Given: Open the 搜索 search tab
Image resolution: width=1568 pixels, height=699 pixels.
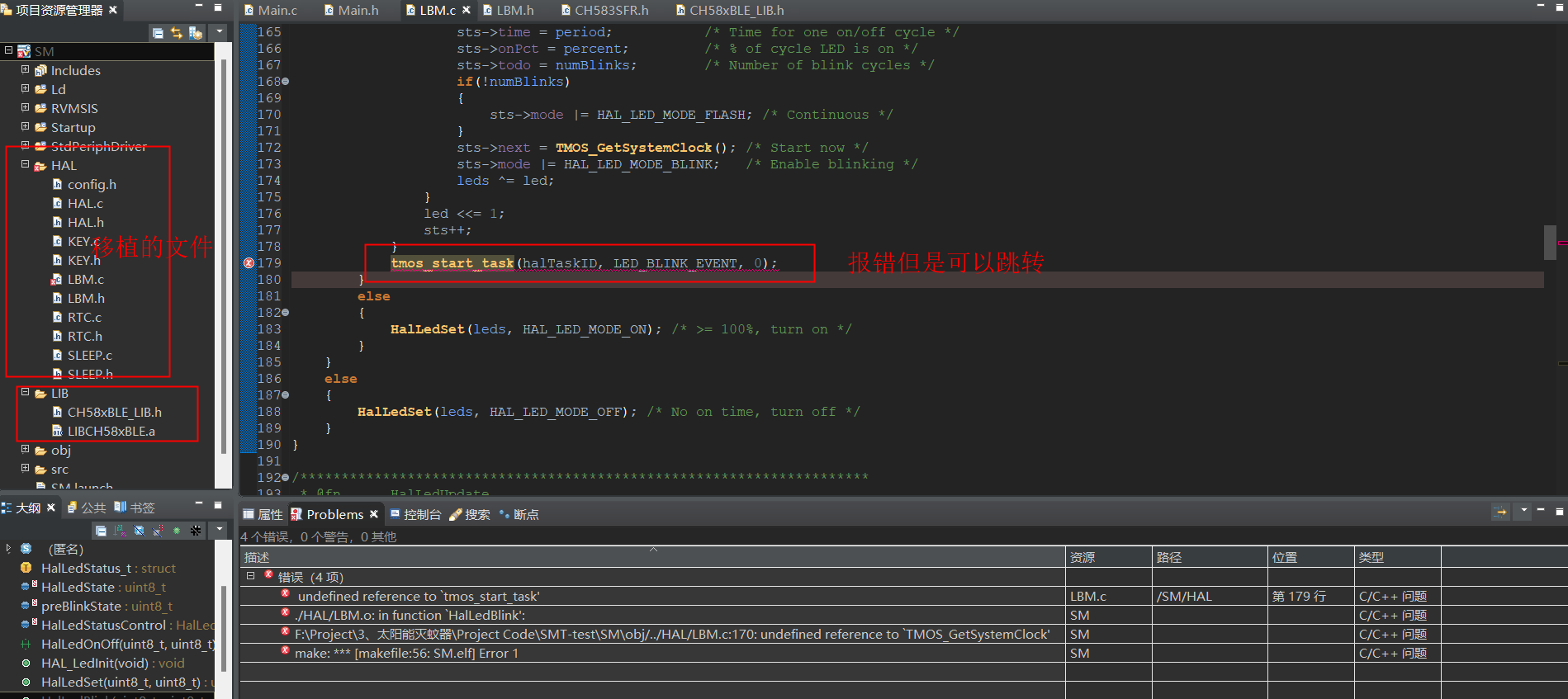Looking at the screenshot, I should click(470, 514).
